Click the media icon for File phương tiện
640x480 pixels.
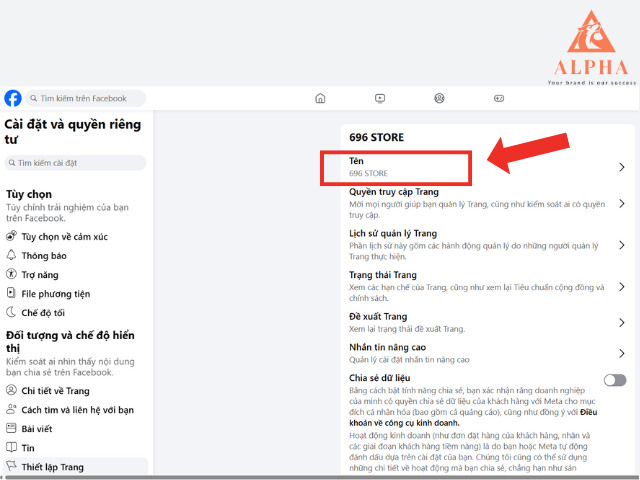coord(11,293)
